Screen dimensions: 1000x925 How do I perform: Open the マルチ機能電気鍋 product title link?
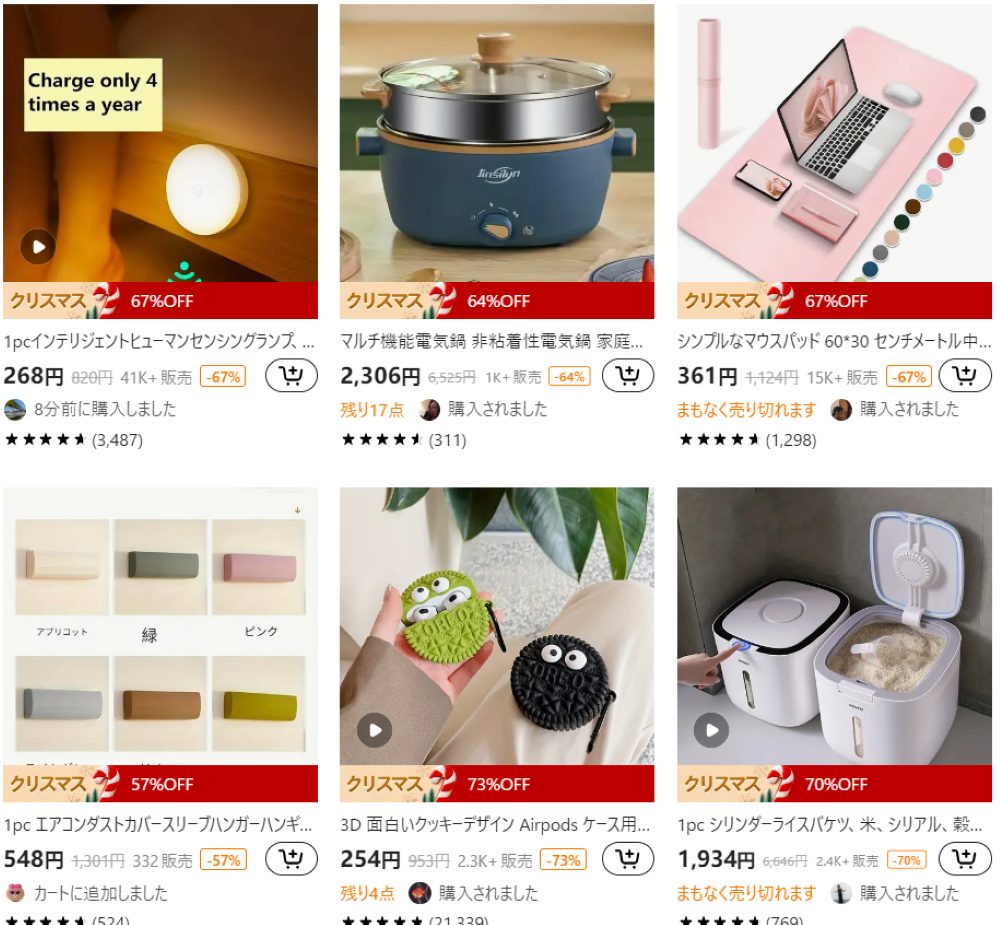coord(491,341)
